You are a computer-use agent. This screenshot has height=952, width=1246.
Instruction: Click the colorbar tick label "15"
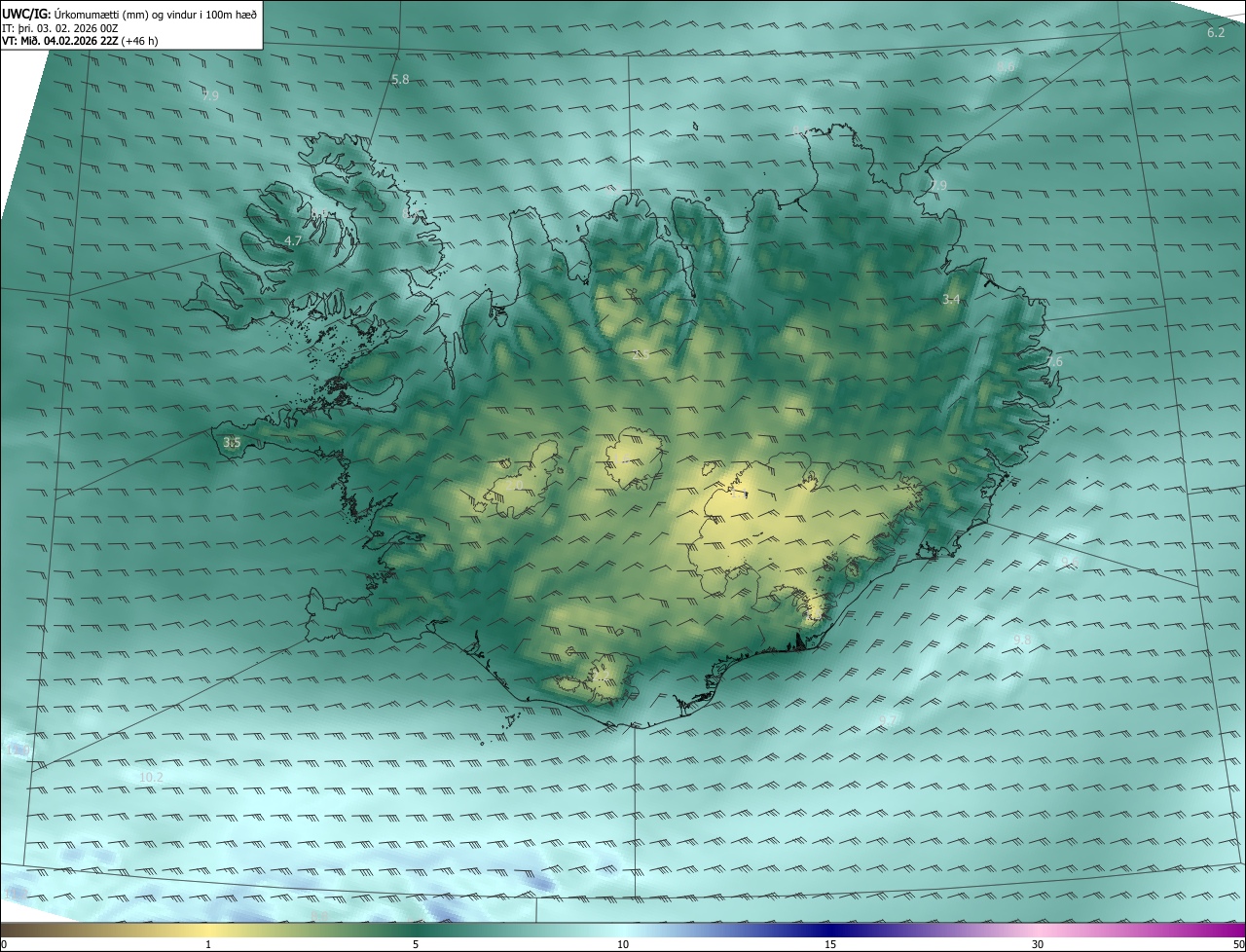(830, 944)
